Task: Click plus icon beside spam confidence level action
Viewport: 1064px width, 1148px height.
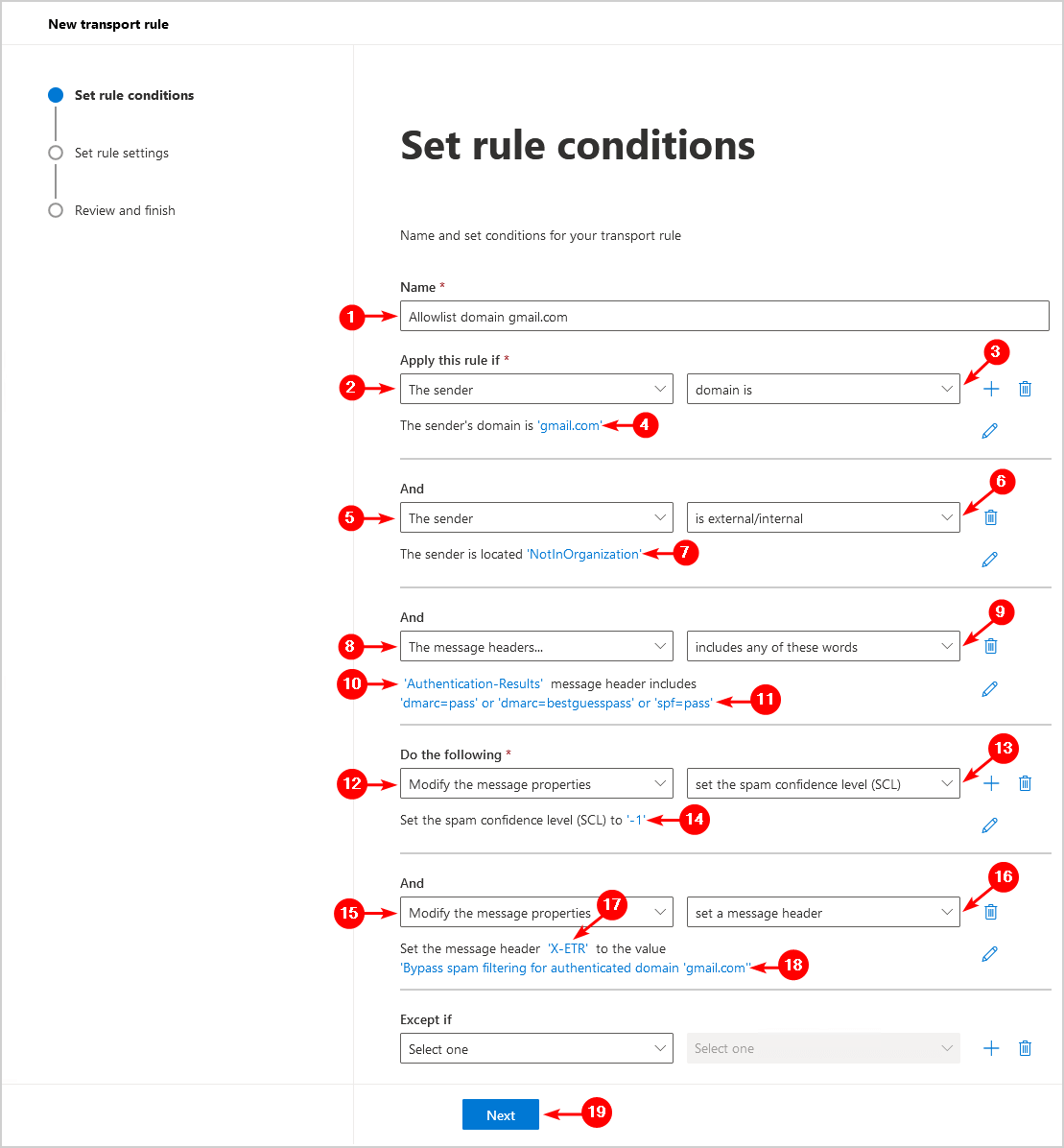Action: [x=991, y=783]
